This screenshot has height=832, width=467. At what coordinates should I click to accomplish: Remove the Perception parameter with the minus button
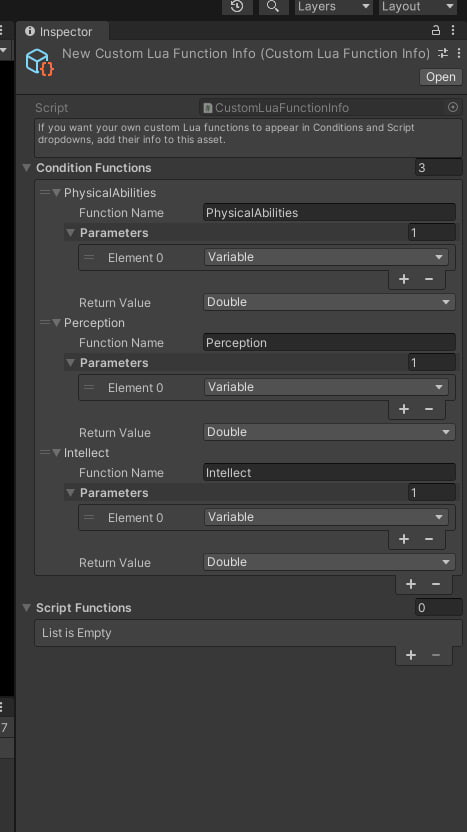pos(429,409)
